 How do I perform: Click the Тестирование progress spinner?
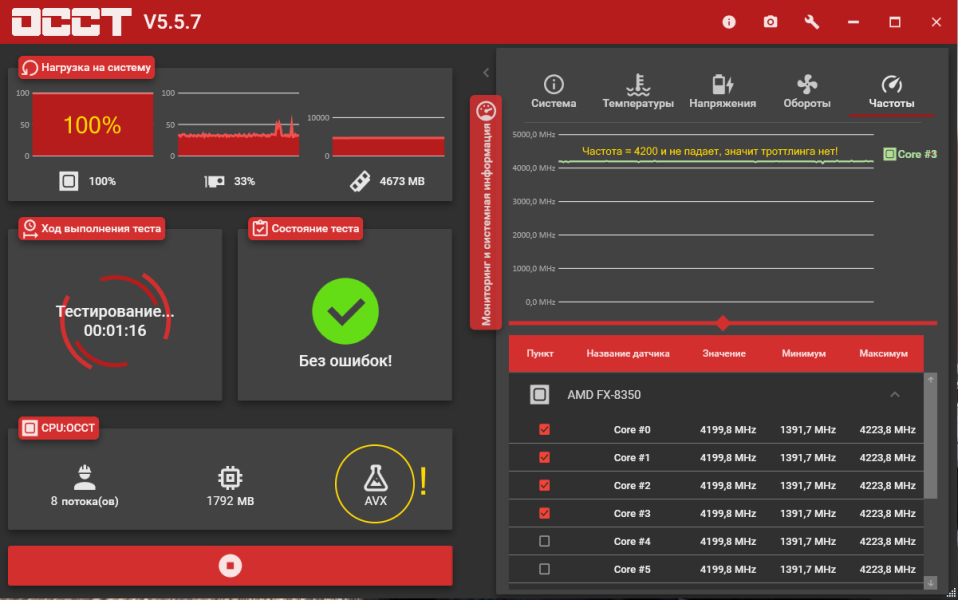pos(115,321)
